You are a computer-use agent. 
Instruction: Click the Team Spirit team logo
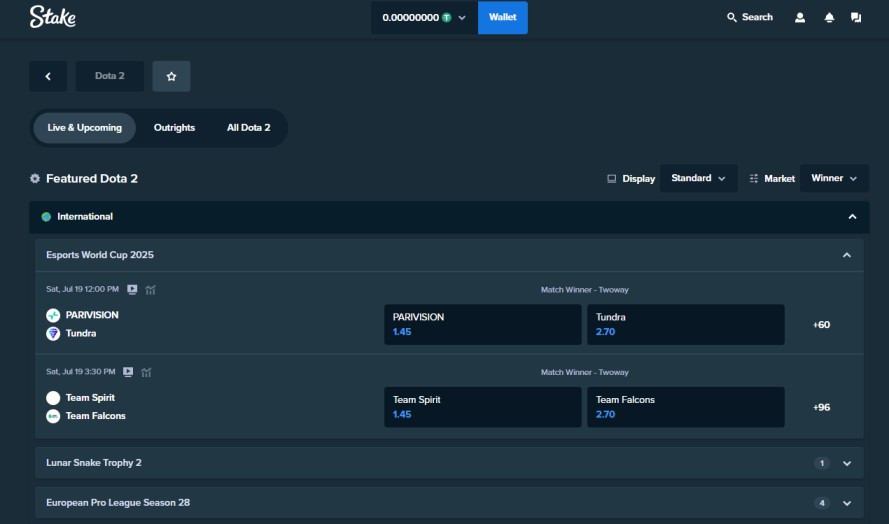point(53,398)
